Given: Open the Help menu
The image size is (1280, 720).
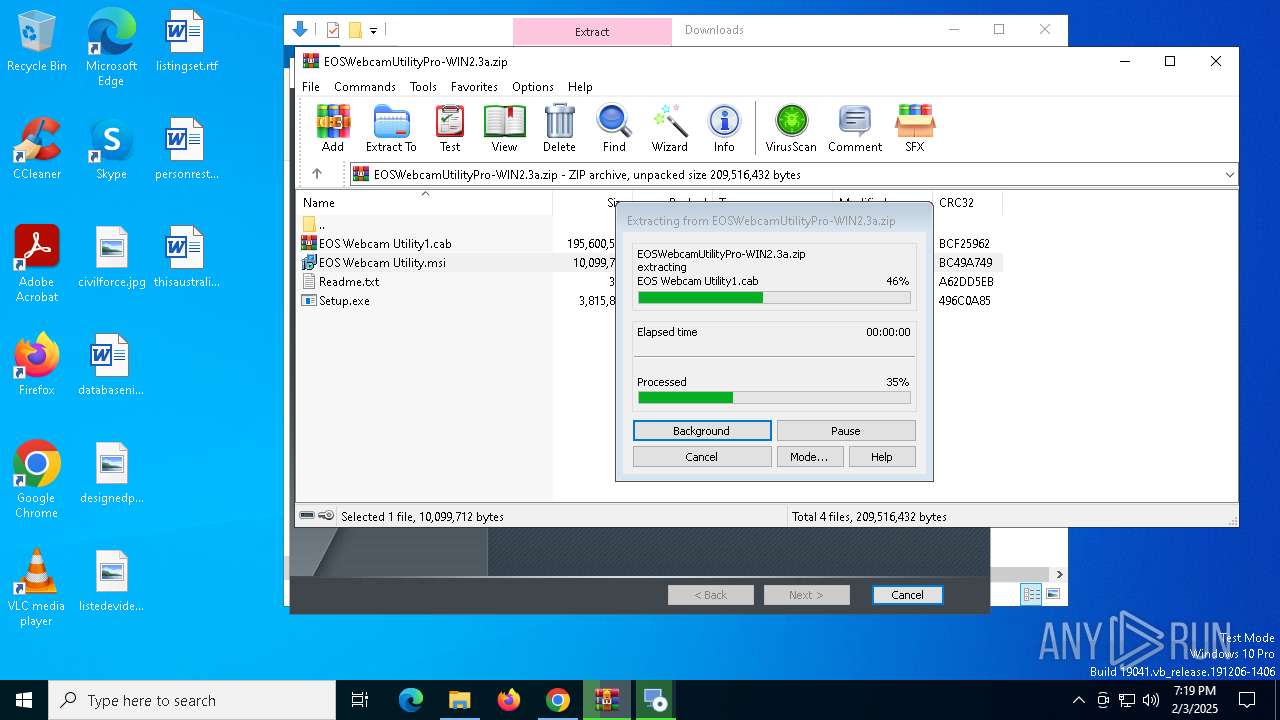Looking at the screenshot, I should [580, 87].
